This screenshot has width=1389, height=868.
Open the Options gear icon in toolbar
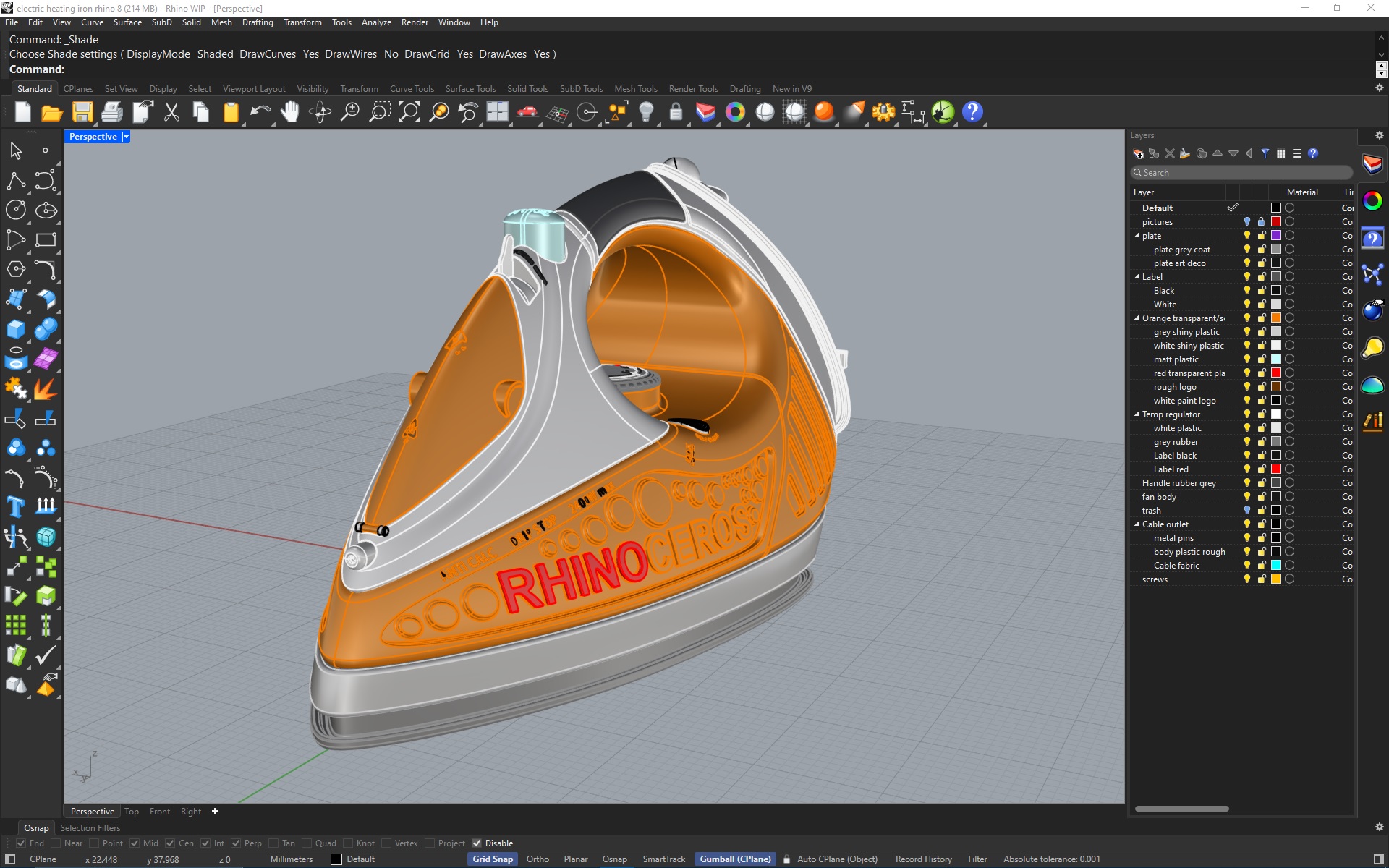click(x=883, y=112)
